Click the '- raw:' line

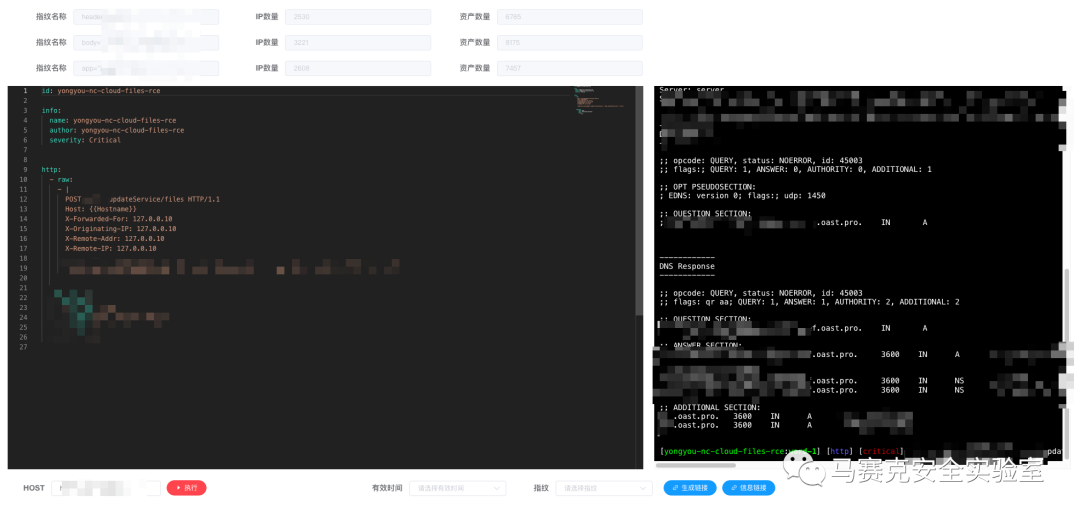pyautogui.click(x=61, y=179)
